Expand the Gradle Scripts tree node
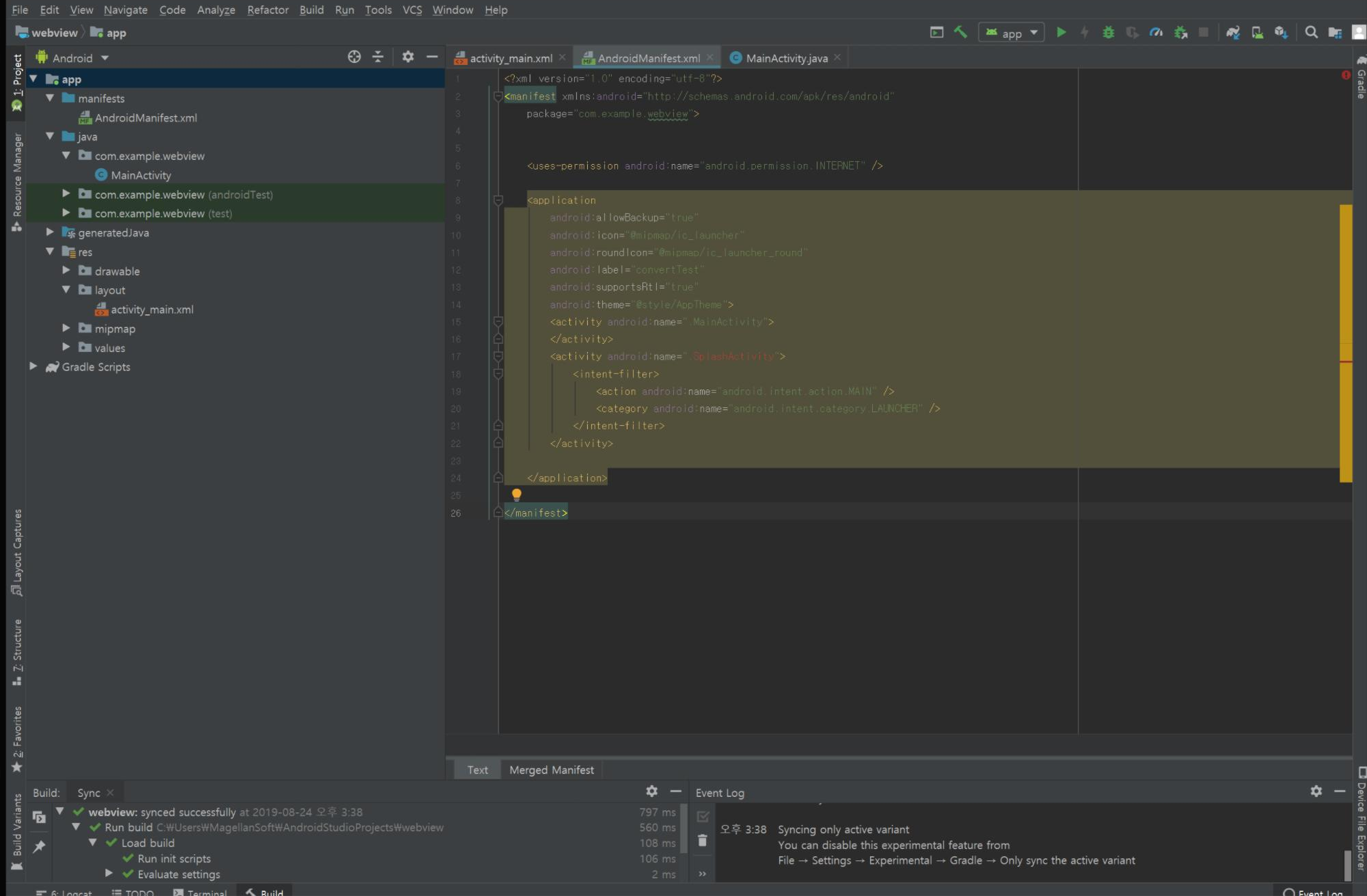 click(33, 366)
